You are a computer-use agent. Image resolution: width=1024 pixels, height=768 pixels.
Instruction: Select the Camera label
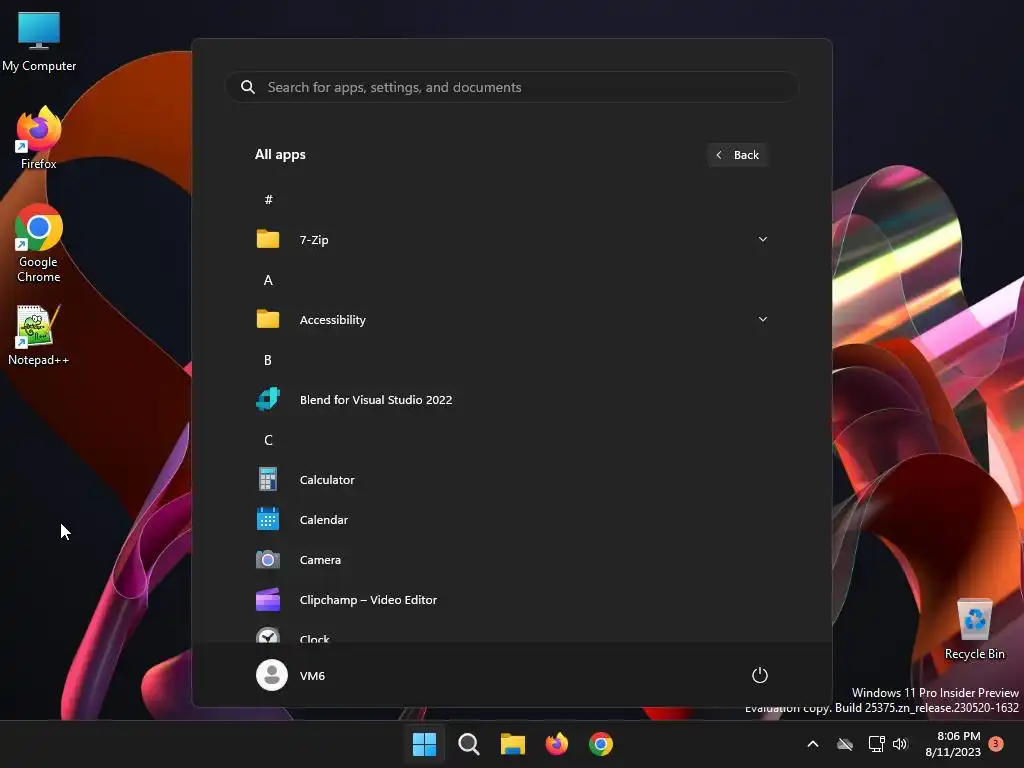[x=320, y=560]
